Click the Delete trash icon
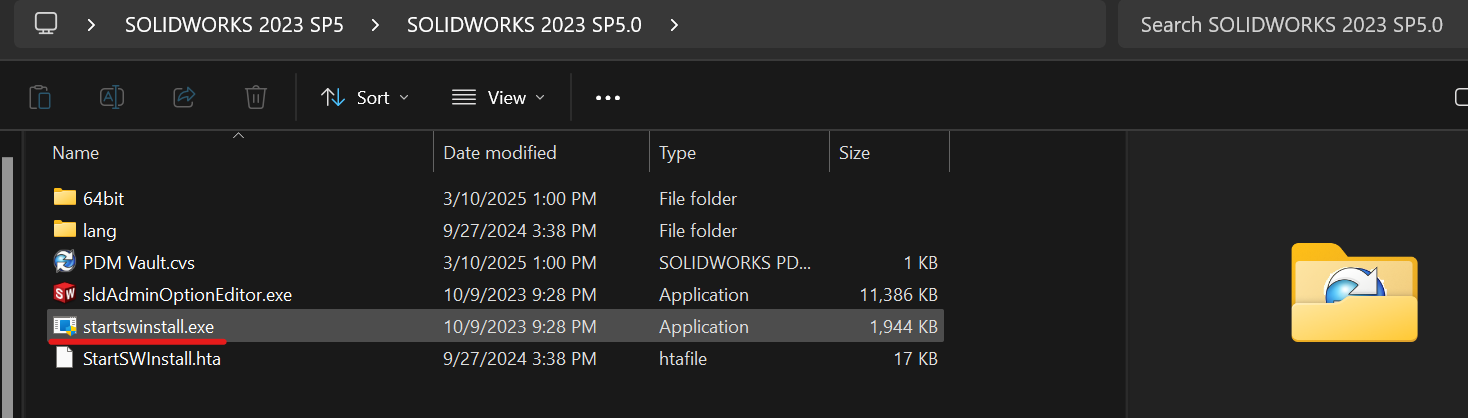The width and height of the screenshot is (1468, 418). point(256,97)
